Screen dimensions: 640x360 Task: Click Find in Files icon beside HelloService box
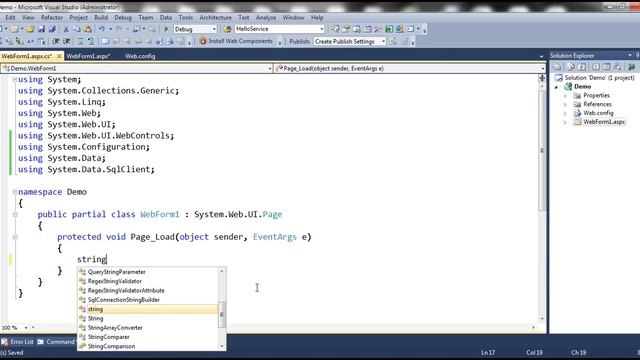click(x=227, y=29)
